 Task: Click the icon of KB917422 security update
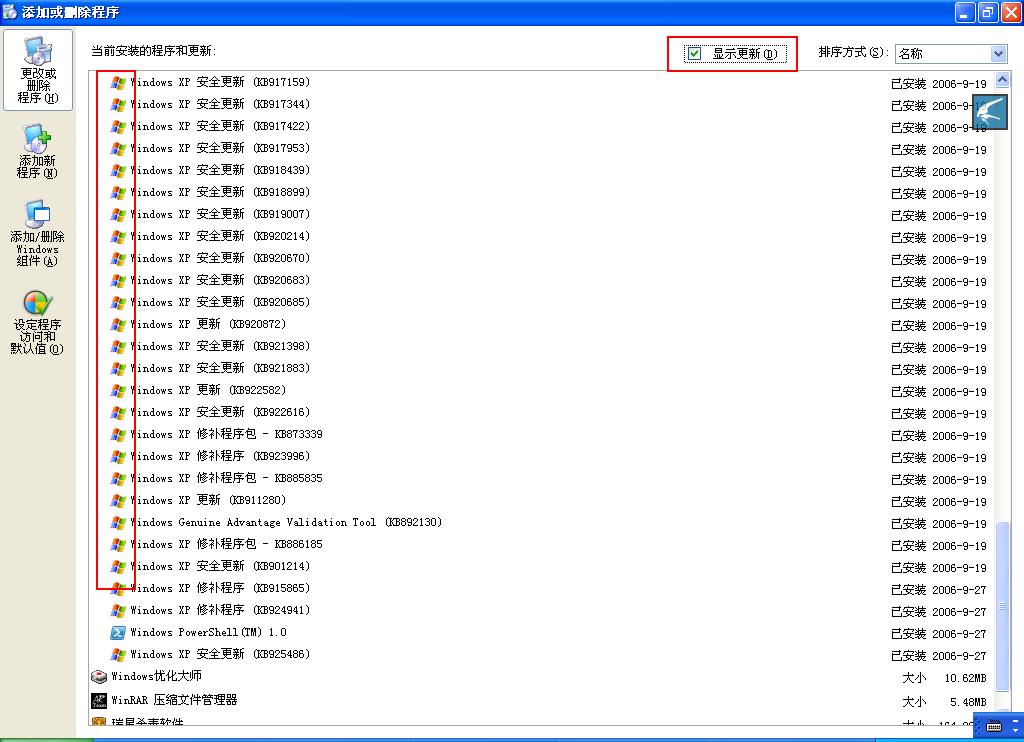(118, 127)
